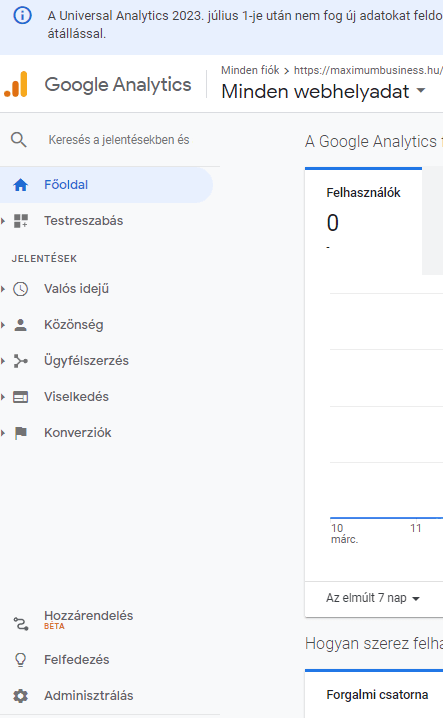Expand the Testreszabás section arrow
This screenshot has height=718, width=443.
[x=3, y=221]
